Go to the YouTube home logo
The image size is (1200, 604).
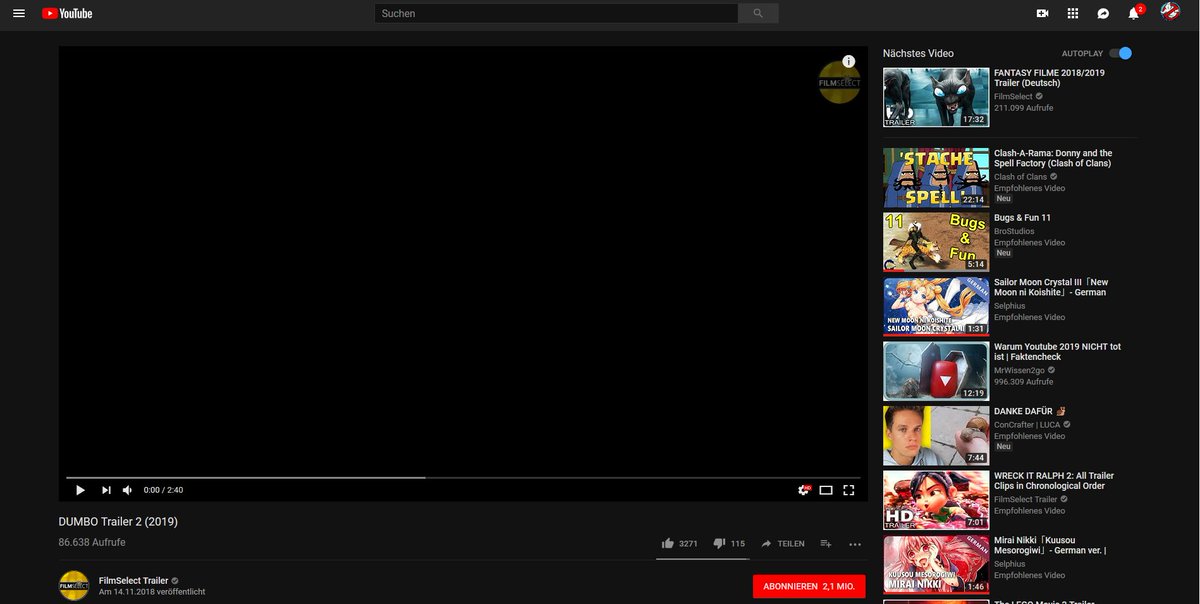(x=67, y=13)
